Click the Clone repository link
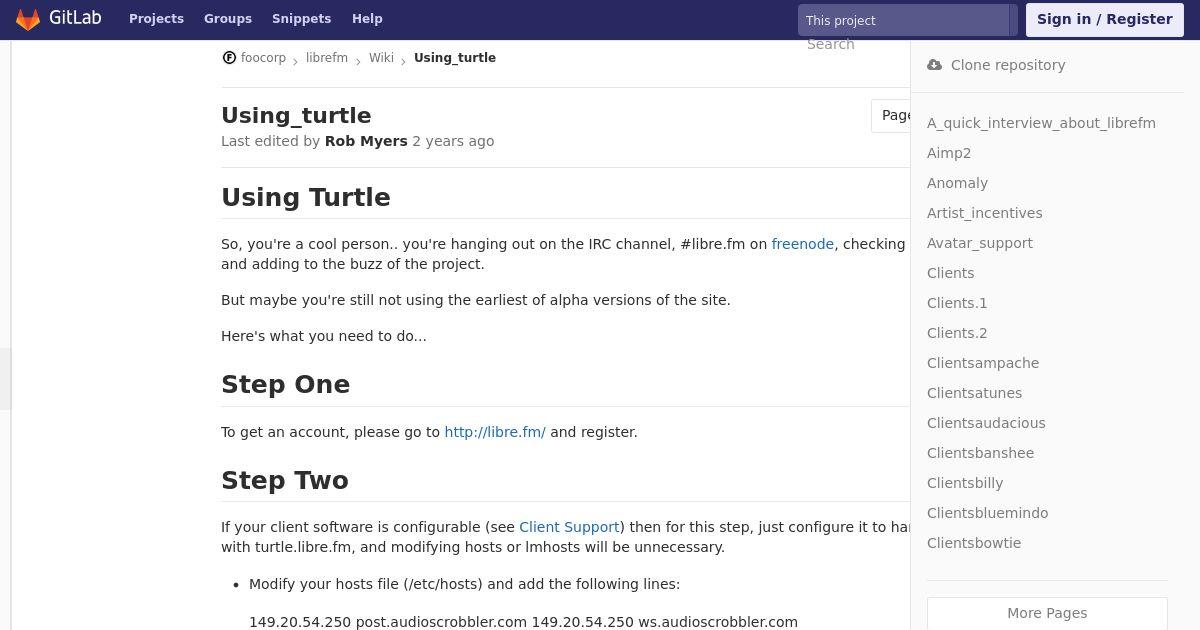1200x630 pixels. tap(1008, 65)
